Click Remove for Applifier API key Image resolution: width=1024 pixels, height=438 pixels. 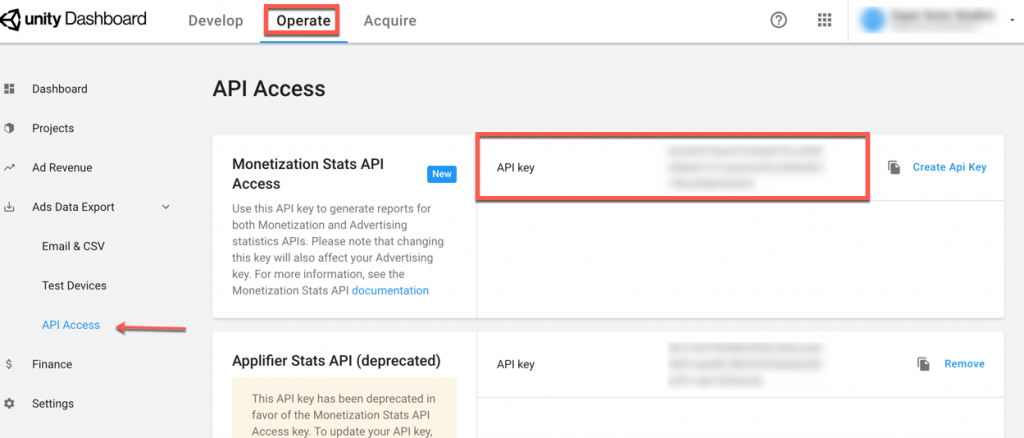point(964,364)
